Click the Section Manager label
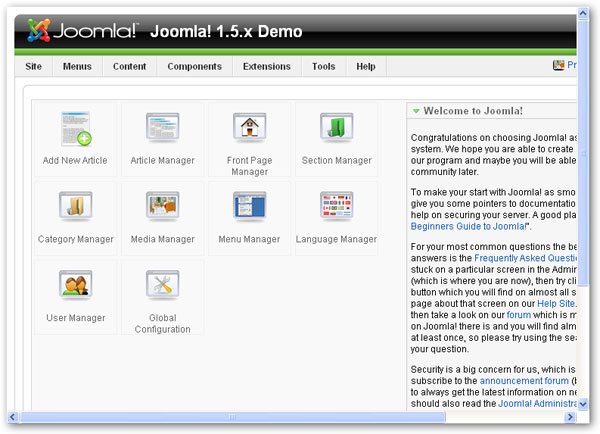Viewport: 600px width, 434px height. [x=337, y=160]
